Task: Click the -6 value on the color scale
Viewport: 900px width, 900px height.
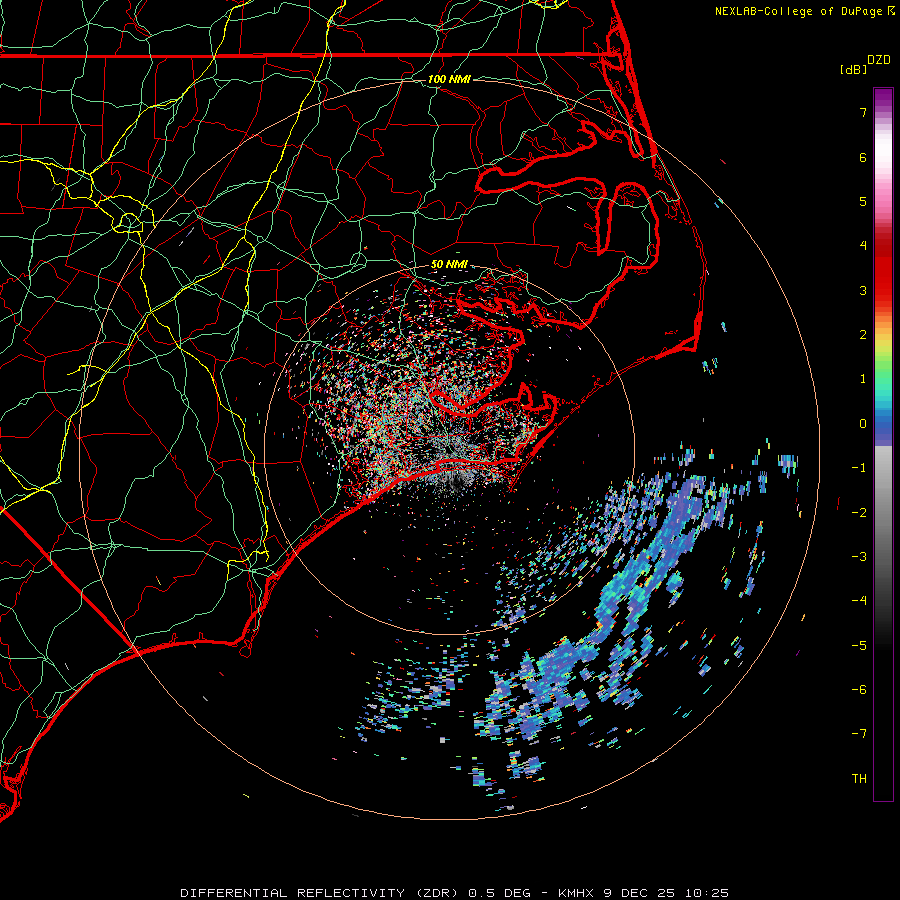Action: tap(859, 689)
